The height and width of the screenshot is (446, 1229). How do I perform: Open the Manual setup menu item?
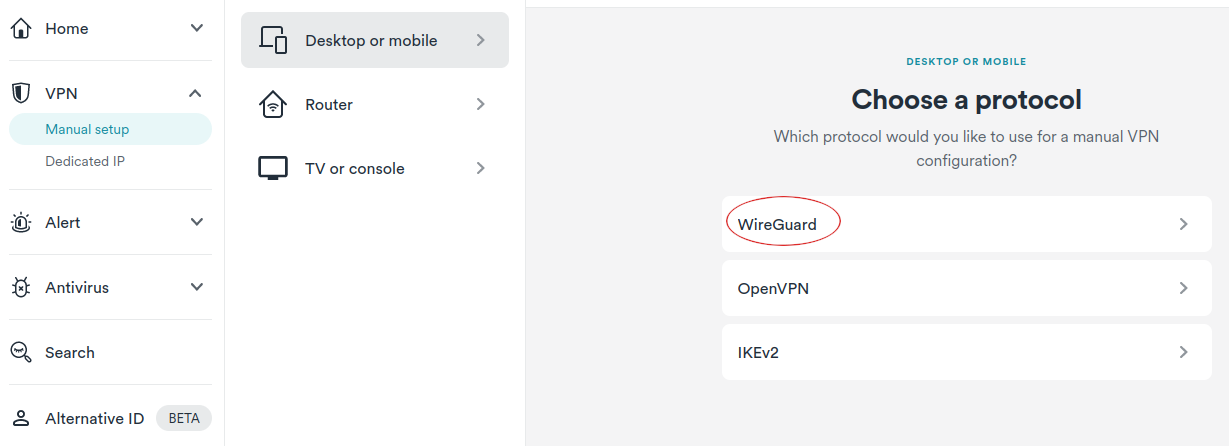(87, 129)
